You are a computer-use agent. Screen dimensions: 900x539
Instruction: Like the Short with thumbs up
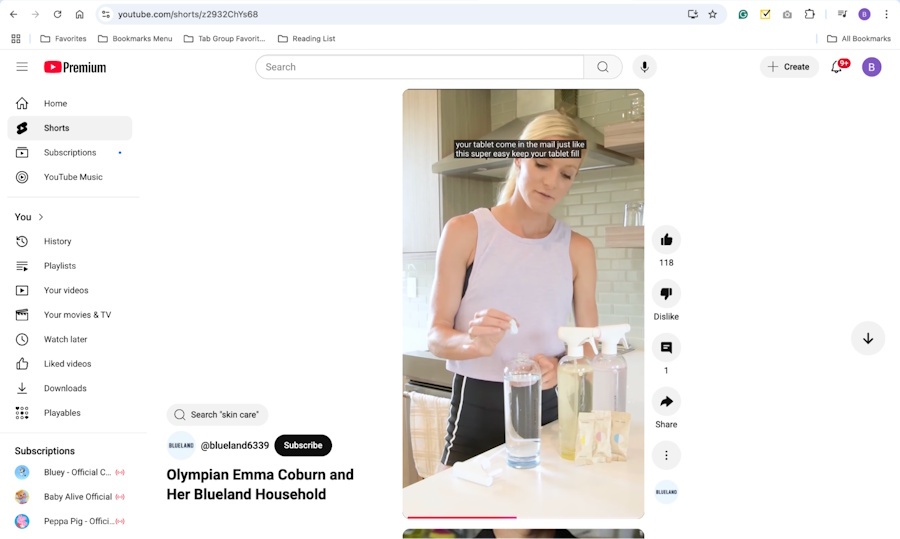click(x=666, y=240)
